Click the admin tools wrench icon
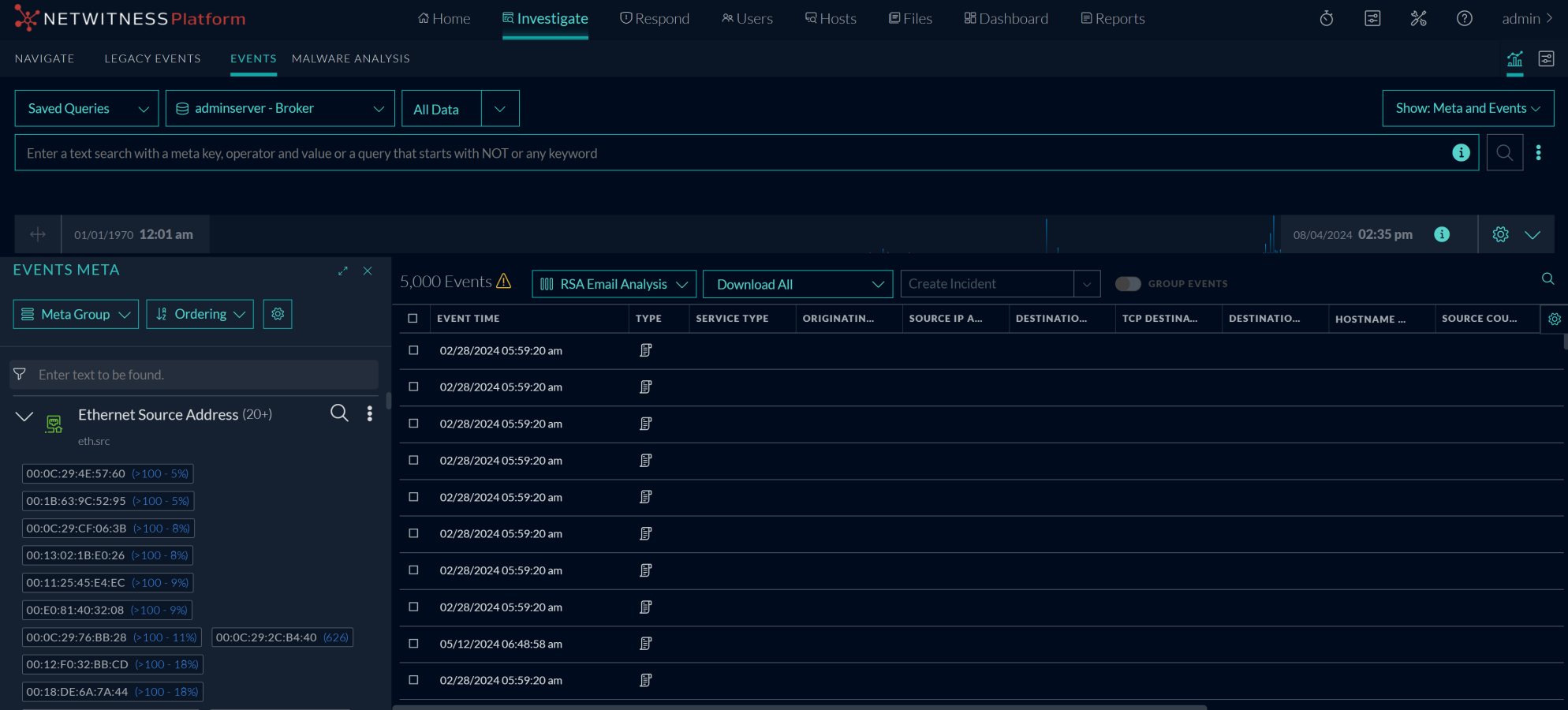Screen dimensions: 1568x710 (1418, 18)
